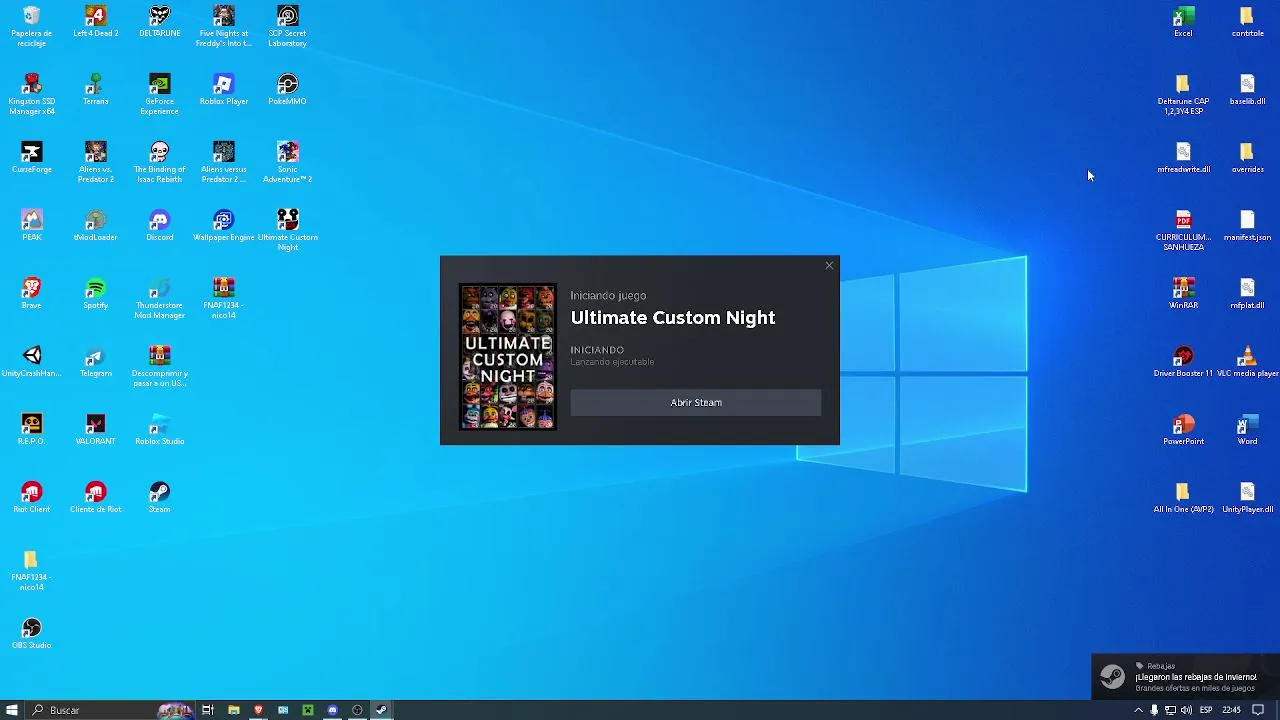Viewport: 1280px width, 720px height.
Task: Close the Iniciando juego launch dialog
Action: 829,266
